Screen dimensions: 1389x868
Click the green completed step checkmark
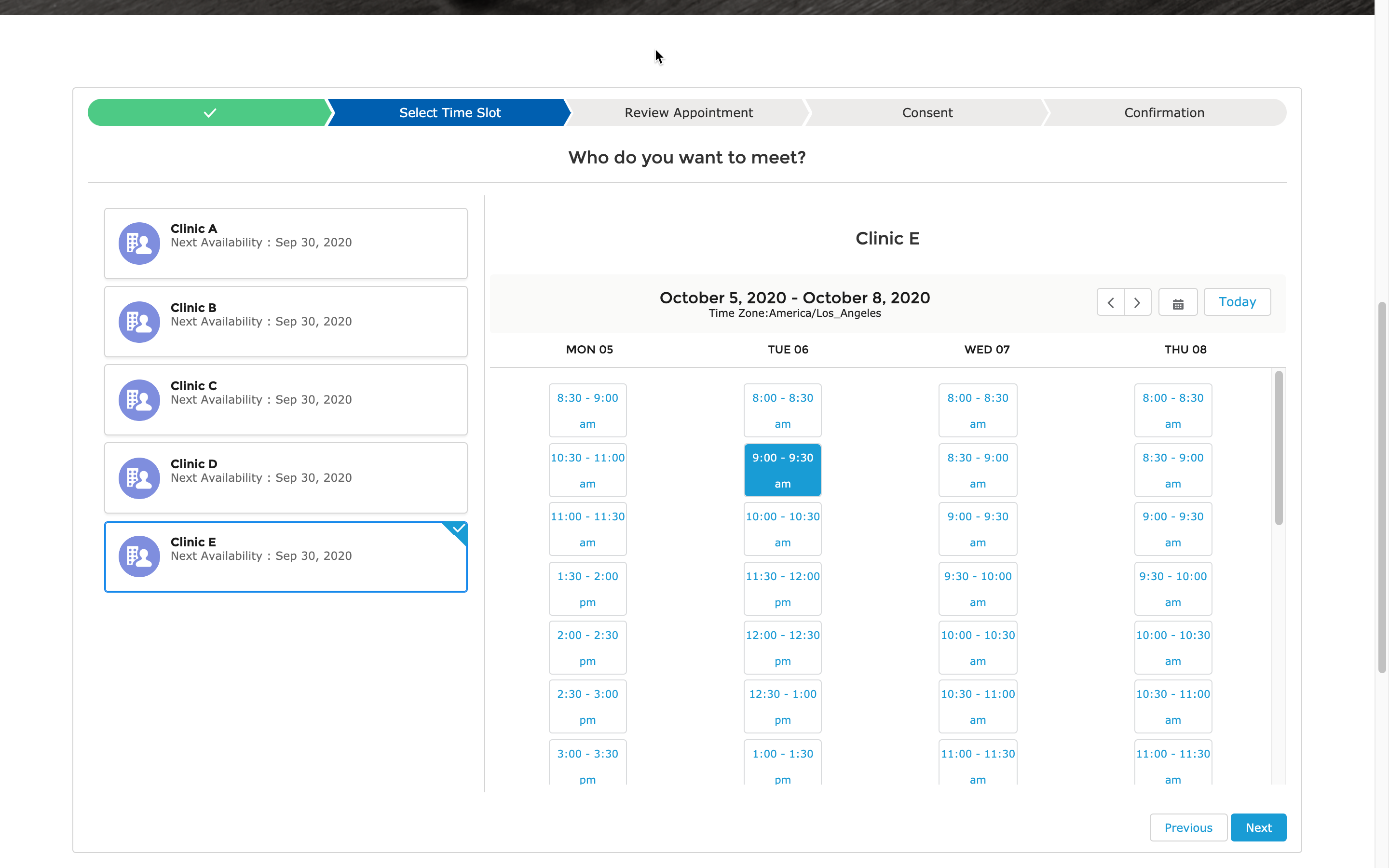point(209,112)
